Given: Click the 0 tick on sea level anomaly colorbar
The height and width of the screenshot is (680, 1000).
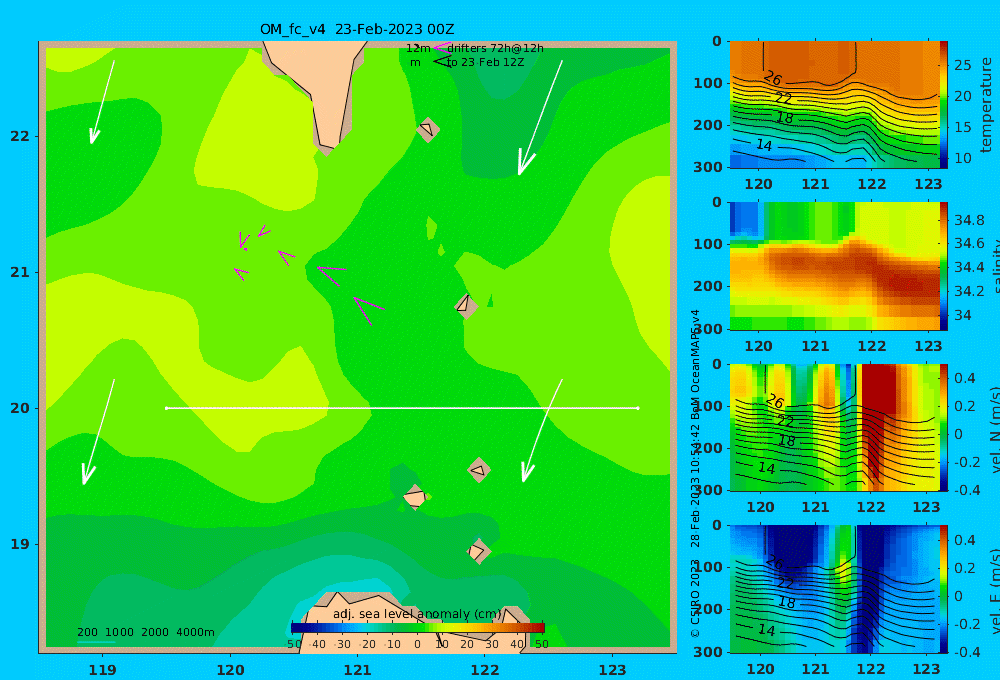Looking at the screenshot, I should 418,644.
